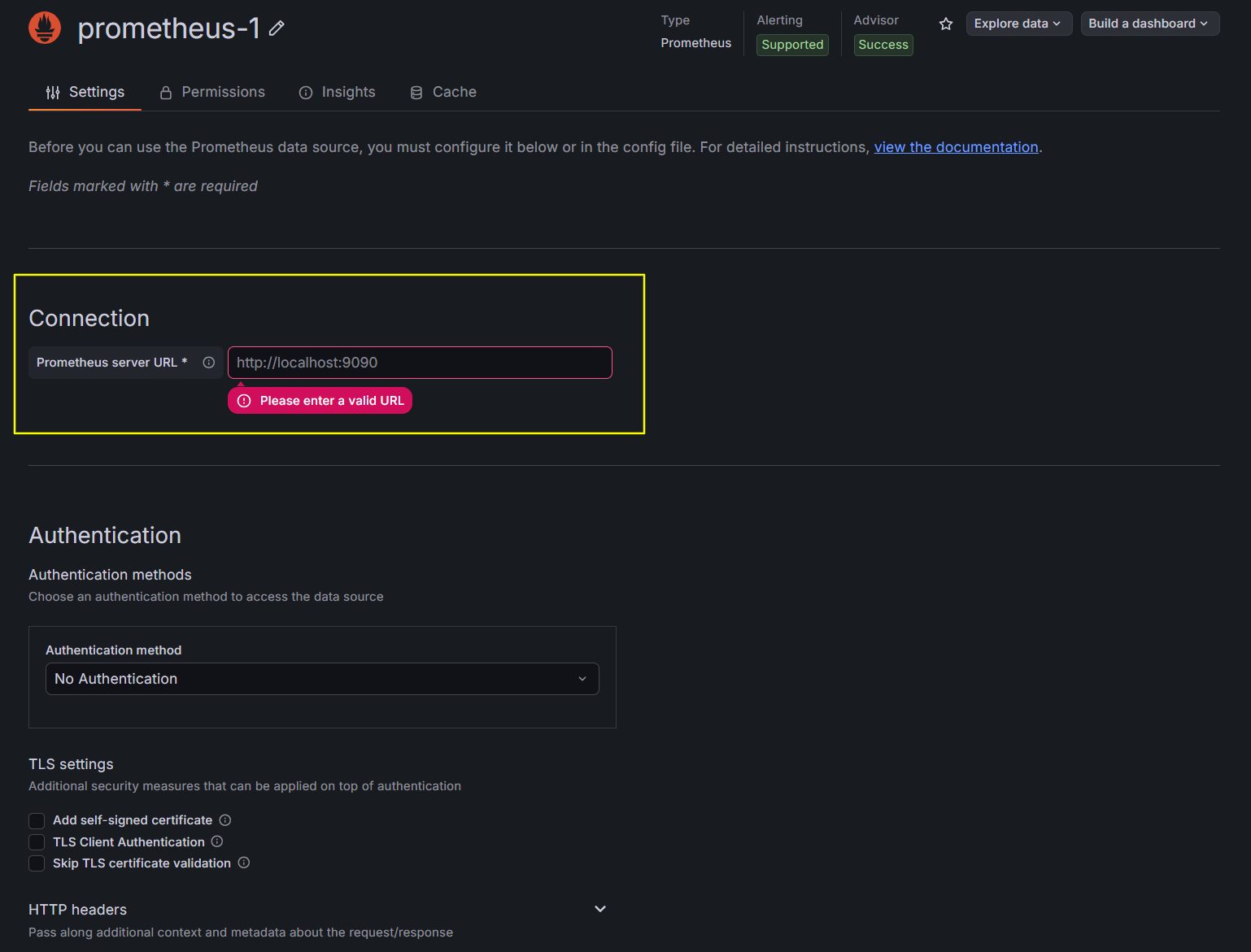
Task: Switch to the Insights tab
Action: point(337,92)
